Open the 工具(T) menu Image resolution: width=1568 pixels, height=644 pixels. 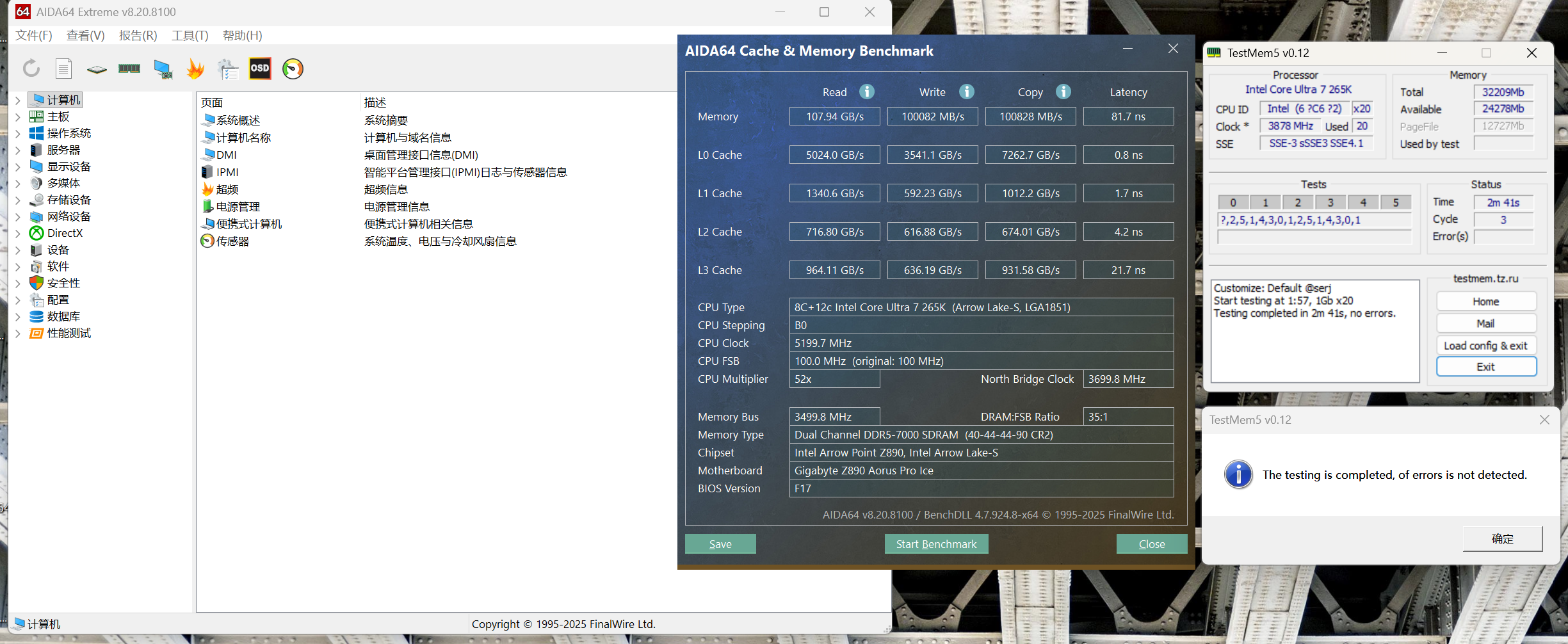[190, 35]
